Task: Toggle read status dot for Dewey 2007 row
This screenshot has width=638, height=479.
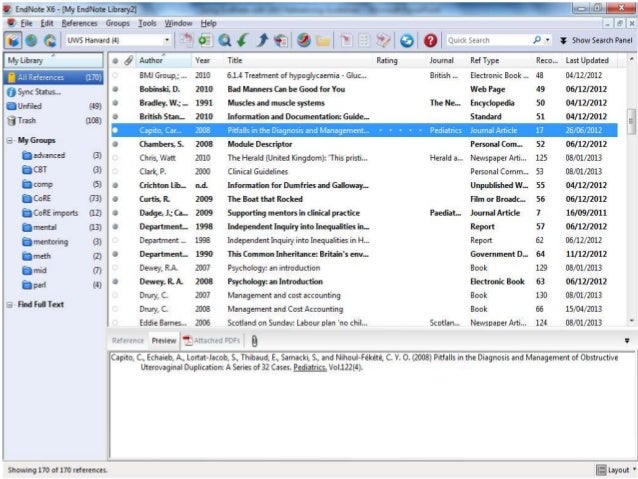Action: coord(116,268)
